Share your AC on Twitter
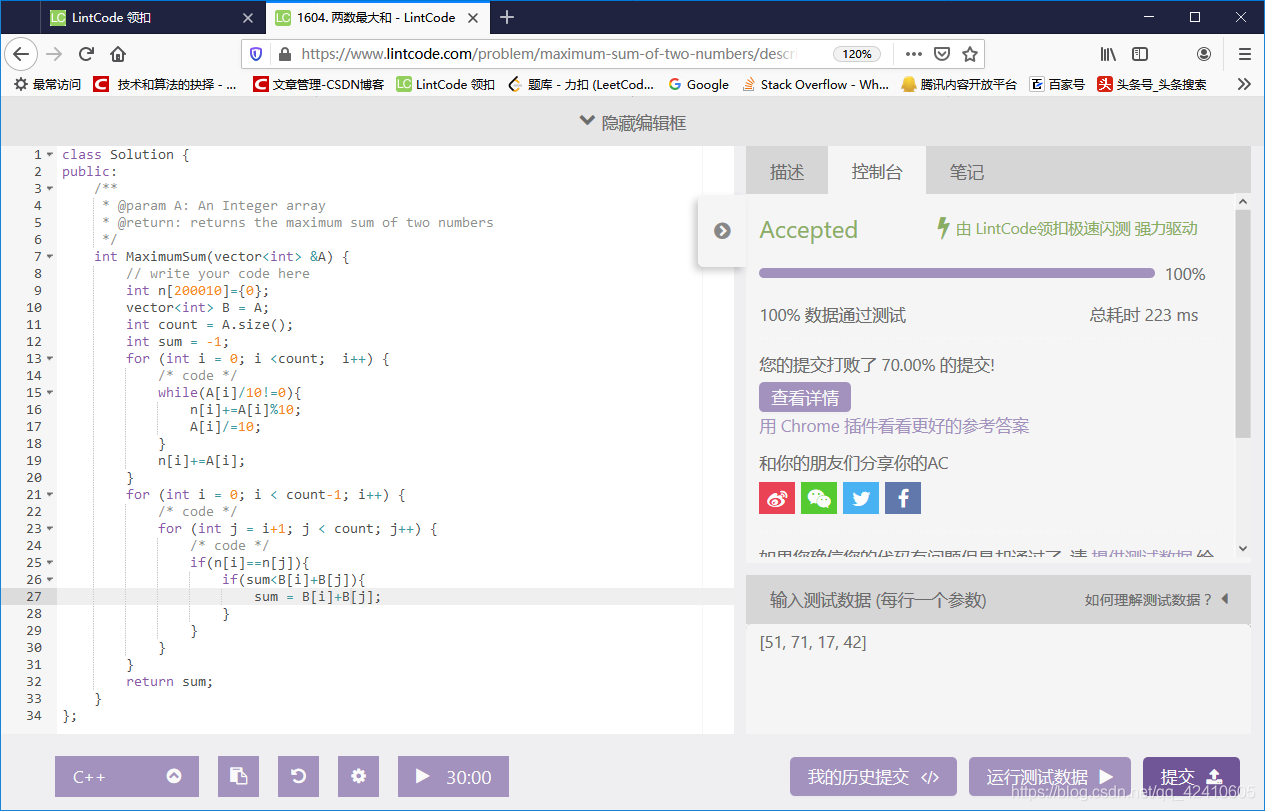The height and width of the screenshot is (811, 1265). [x=861, y=497]
